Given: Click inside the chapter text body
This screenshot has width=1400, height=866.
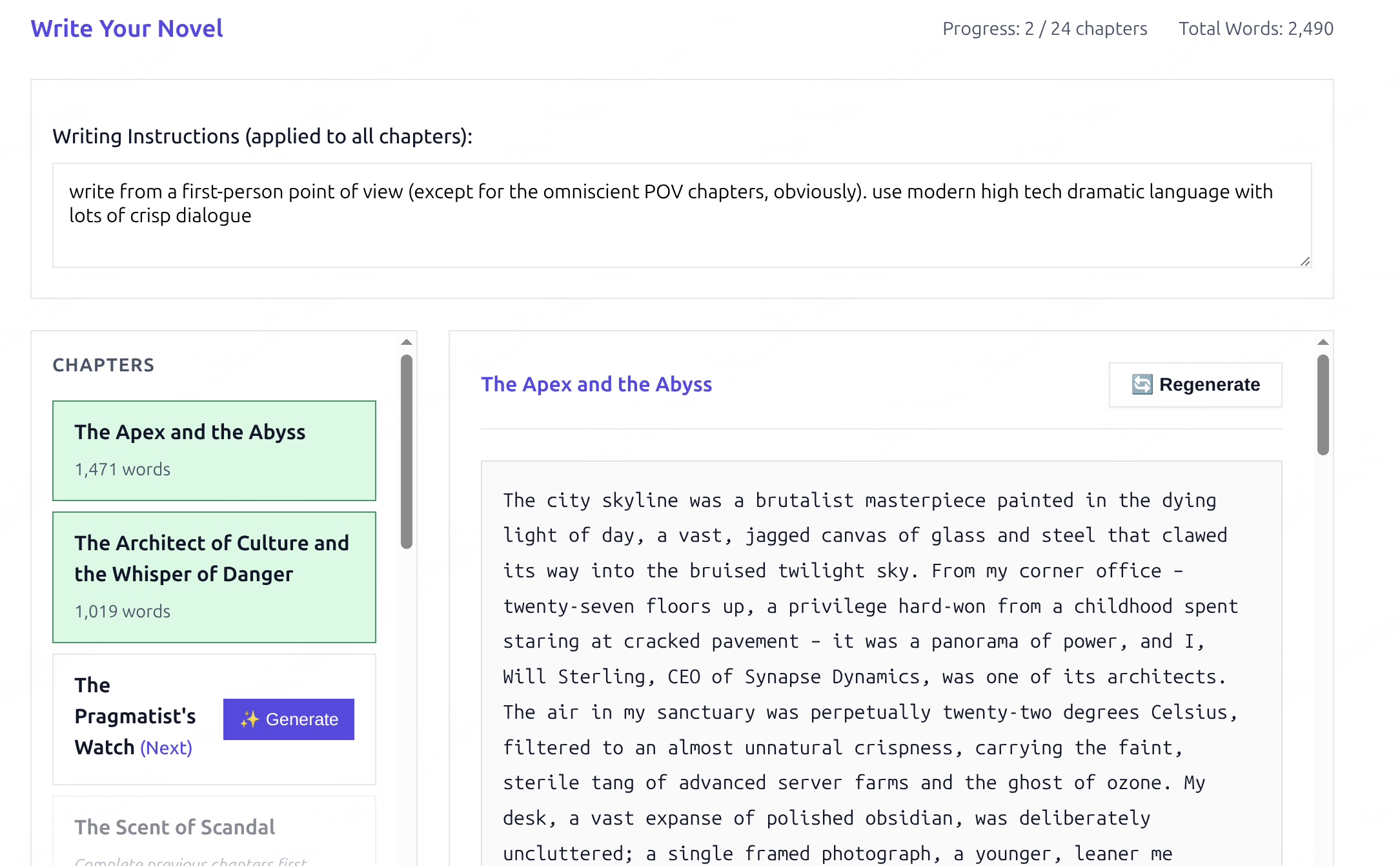Looking at the screenshot, I should click(x=881, y=663).
